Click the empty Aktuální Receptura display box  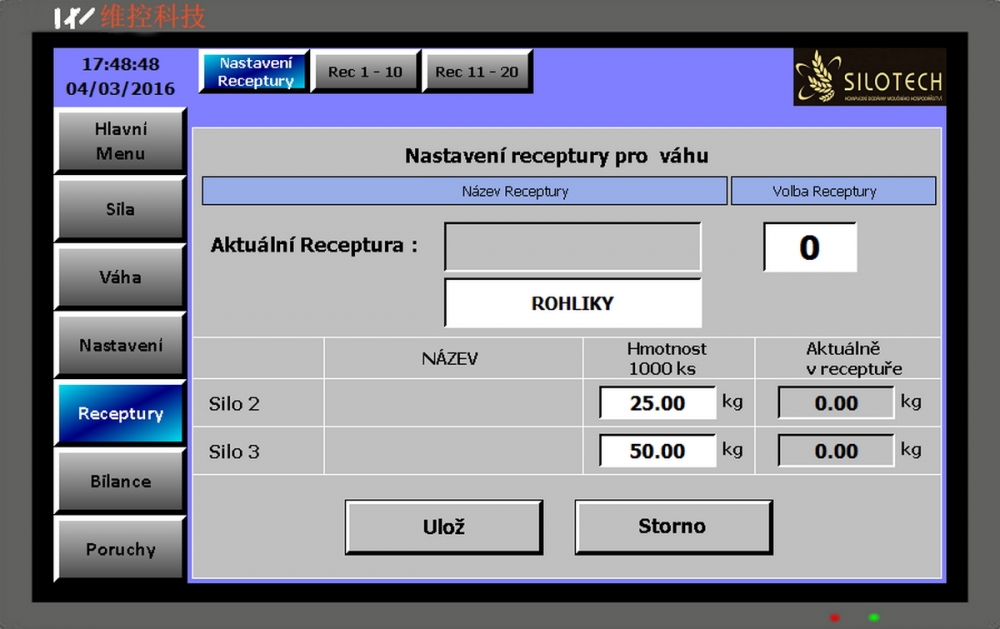pos(572,247)
